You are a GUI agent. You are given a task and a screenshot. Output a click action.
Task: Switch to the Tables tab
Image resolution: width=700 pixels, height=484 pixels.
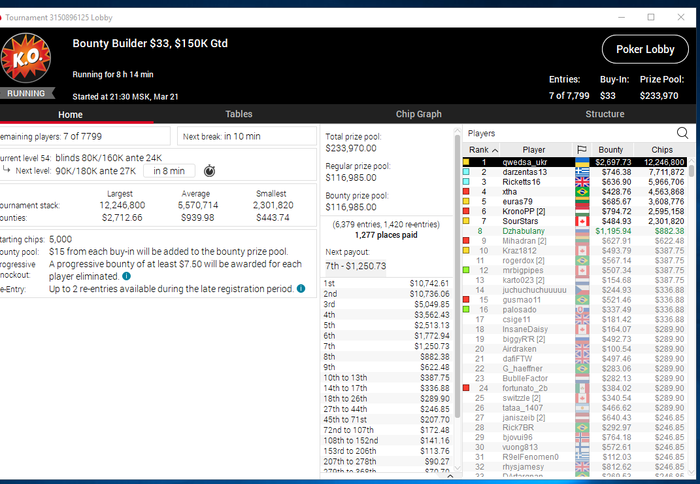coord(238,114)
